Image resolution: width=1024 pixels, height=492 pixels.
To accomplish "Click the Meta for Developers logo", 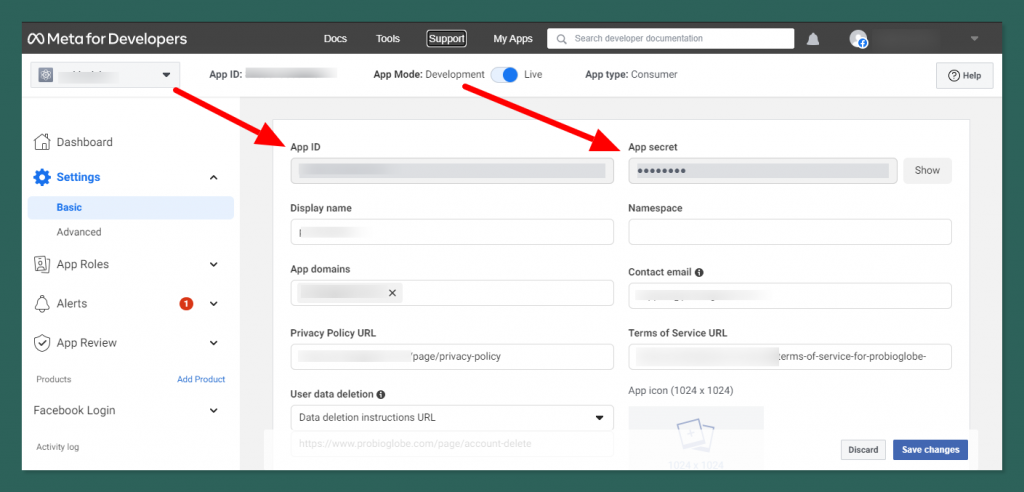I will (x=108, y=39).
